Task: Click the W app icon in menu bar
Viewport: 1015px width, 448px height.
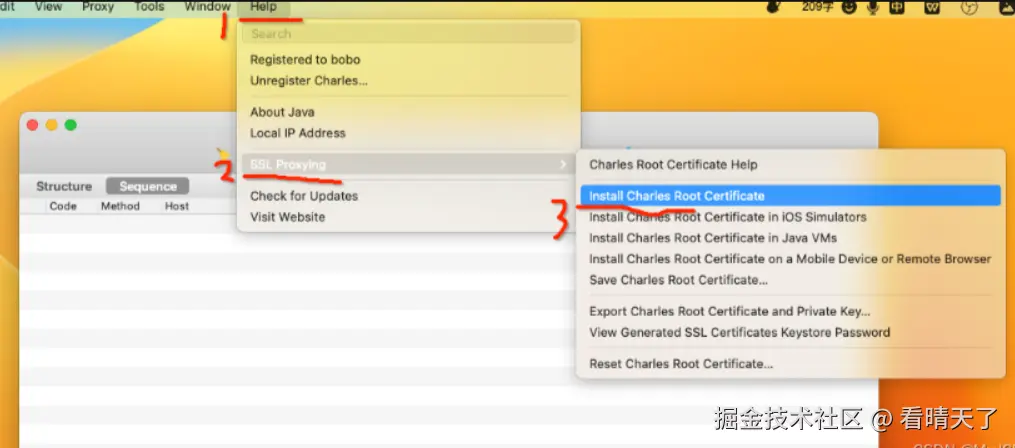Action: click(x=933, y=7)
